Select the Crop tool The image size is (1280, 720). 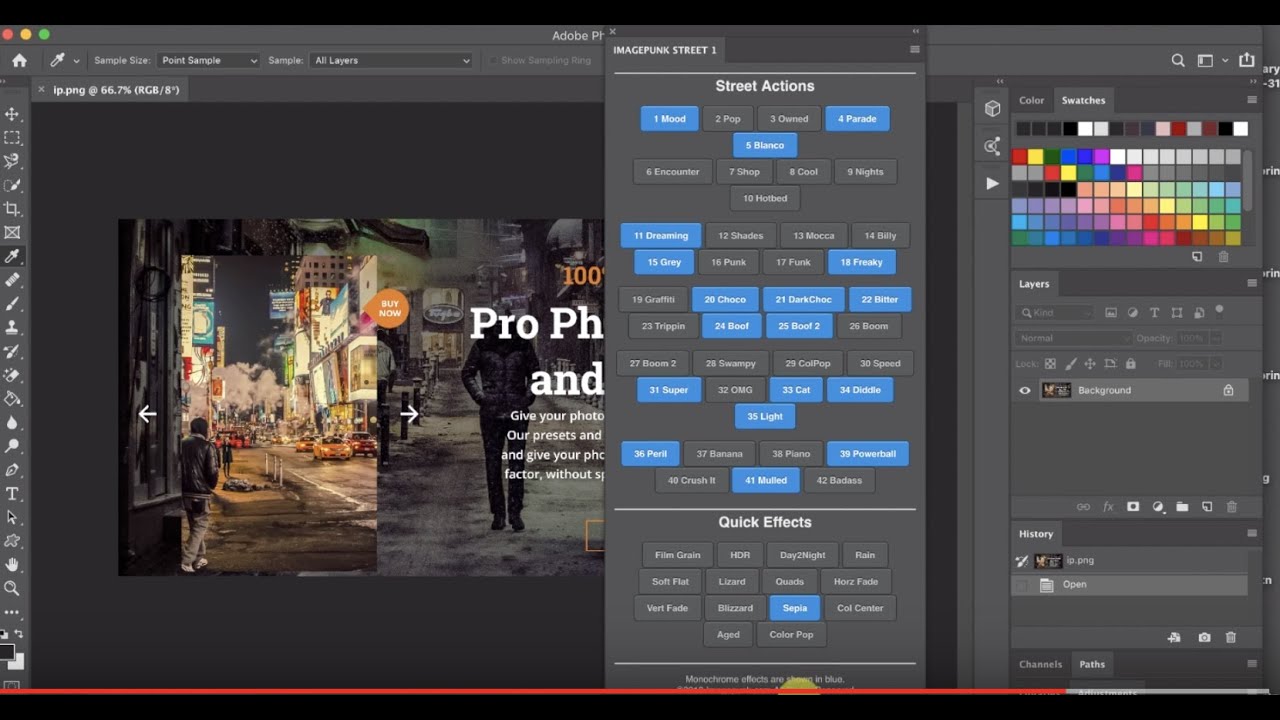(x=13, y=209)
